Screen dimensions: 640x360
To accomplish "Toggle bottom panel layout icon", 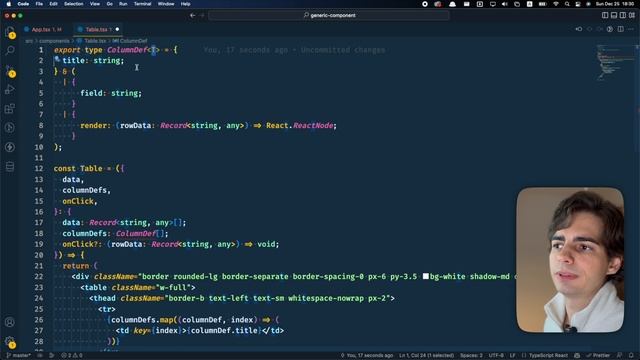I will tap(614, 16).
